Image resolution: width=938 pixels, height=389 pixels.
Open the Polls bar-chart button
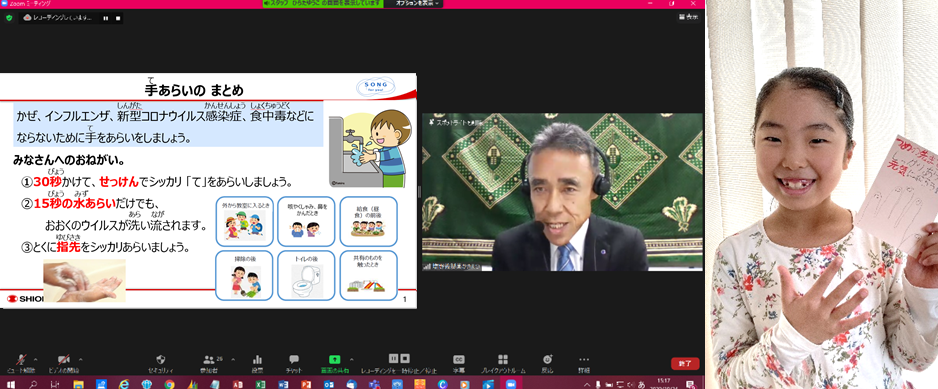[257, 363]
